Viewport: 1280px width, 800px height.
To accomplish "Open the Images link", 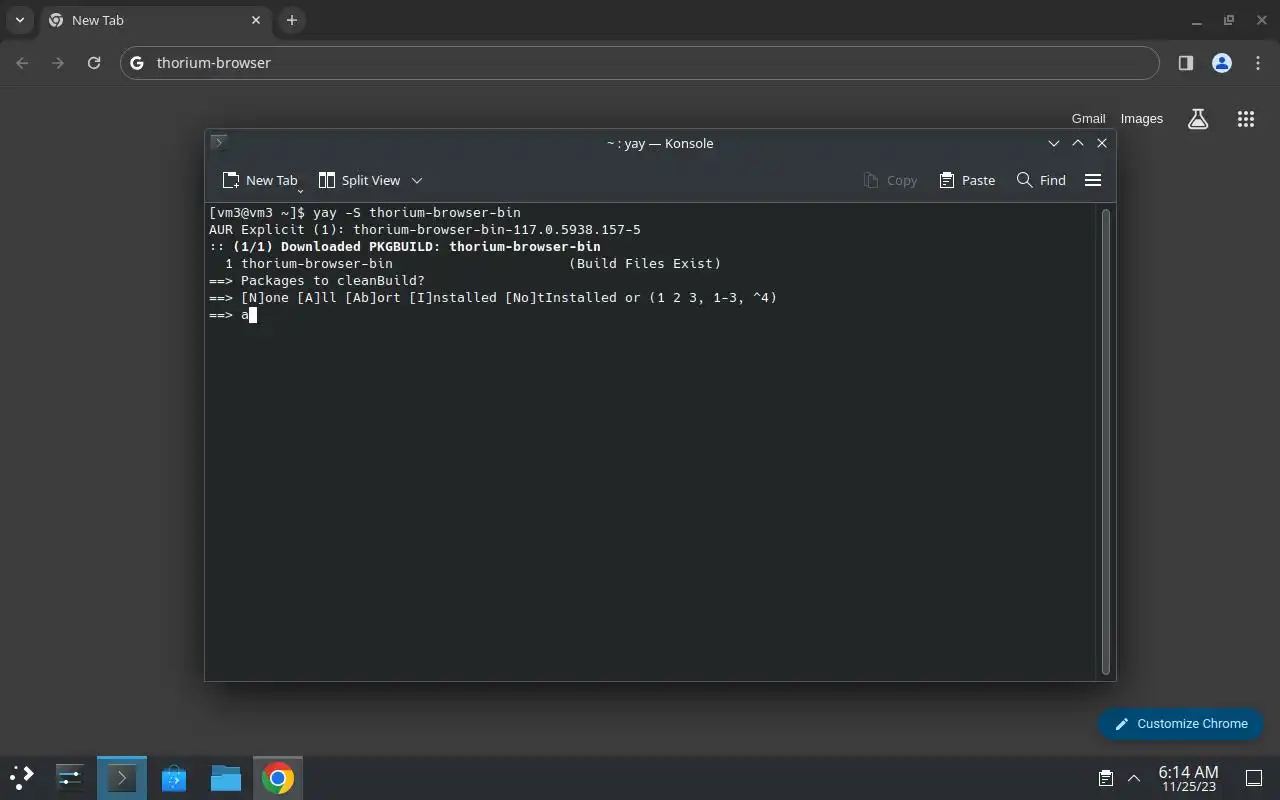I will 1141,118.
